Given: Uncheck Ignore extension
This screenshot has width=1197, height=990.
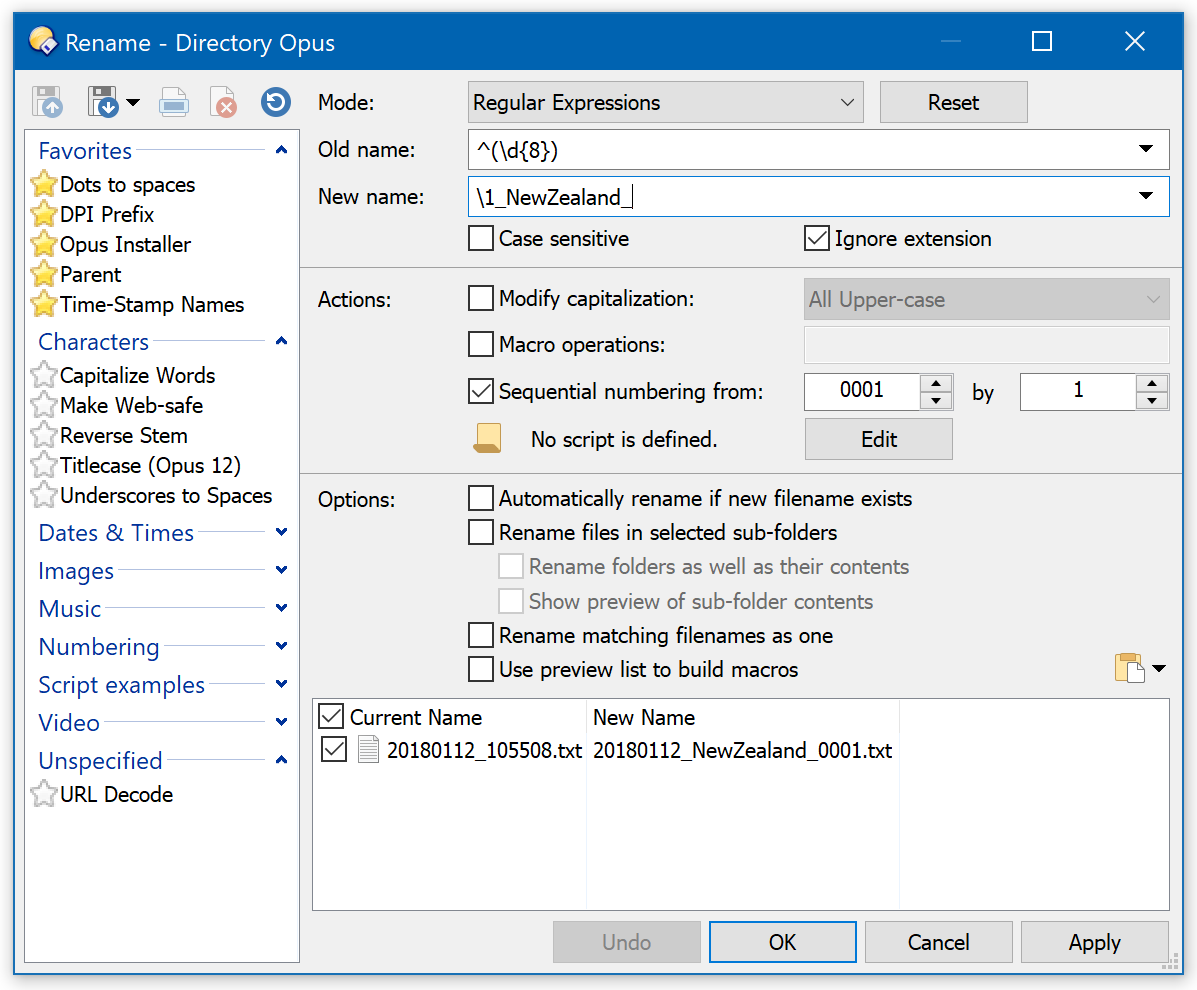Looking at the screenshot, I should [817, 238].
